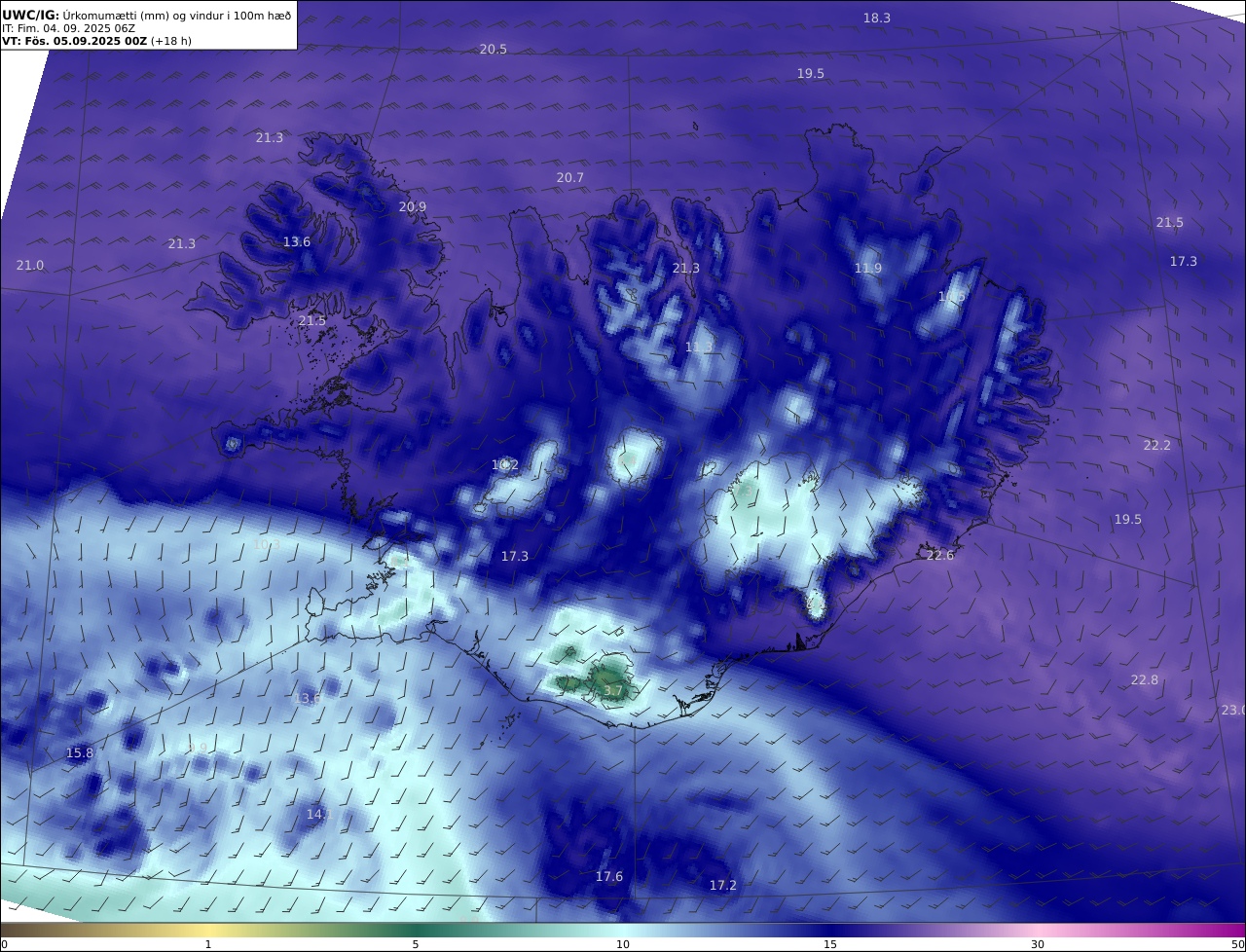Click the colorbar tick label 1
The width and height of the screenshot is (1246, 952).
[x=208, y=944]
